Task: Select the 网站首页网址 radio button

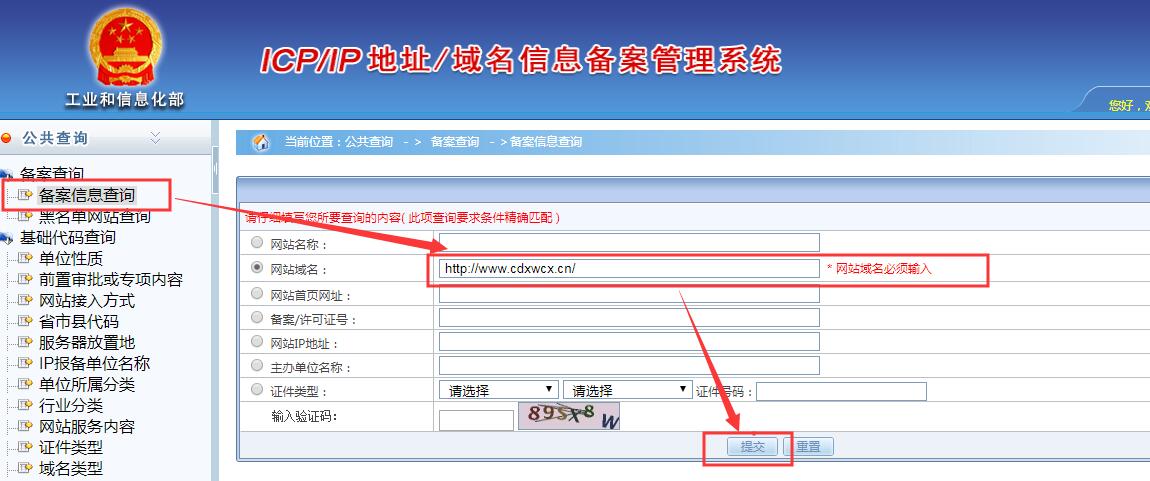Action: pos(257,293)
